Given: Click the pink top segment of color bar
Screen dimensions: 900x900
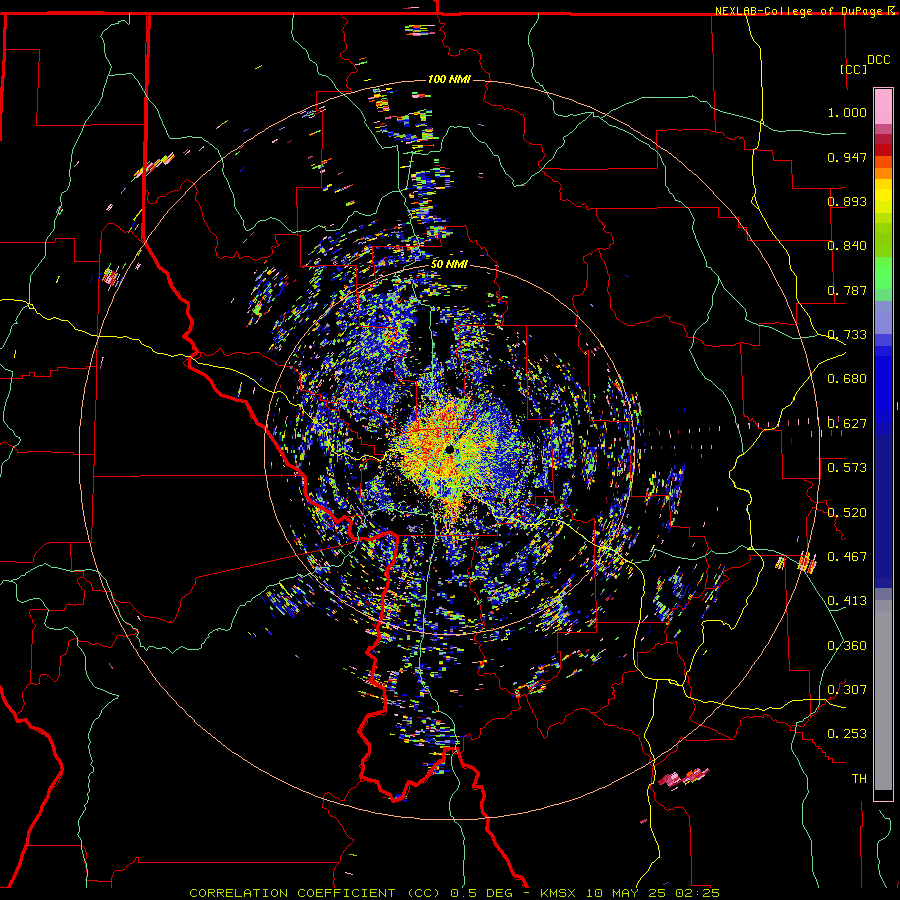Looking at the screenshot, I should tap(883, 106).
